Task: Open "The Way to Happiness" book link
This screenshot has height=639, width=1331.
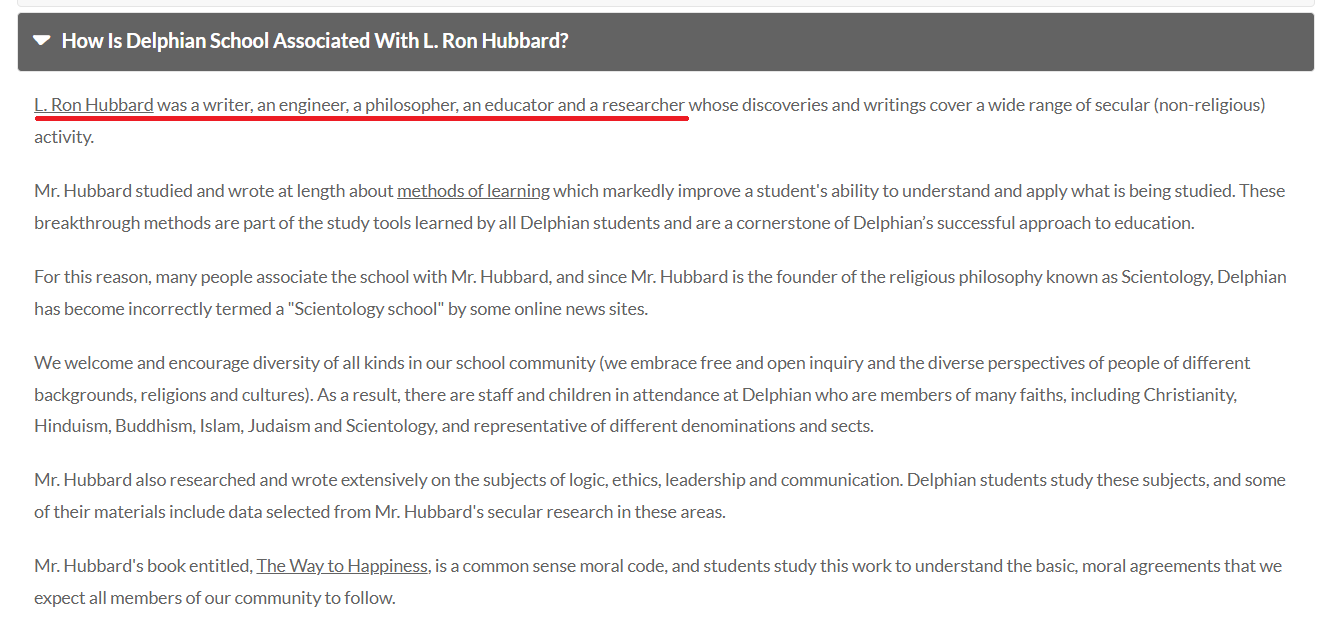Action: coord(343,566)
